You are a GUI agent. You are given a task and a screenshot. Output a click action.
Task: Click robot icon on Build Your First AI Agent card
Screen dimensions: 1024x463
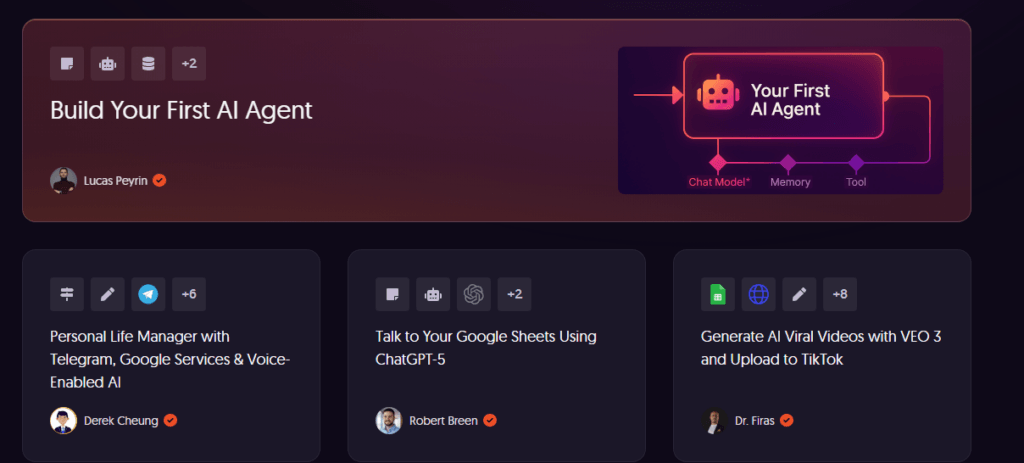[107, 64]
